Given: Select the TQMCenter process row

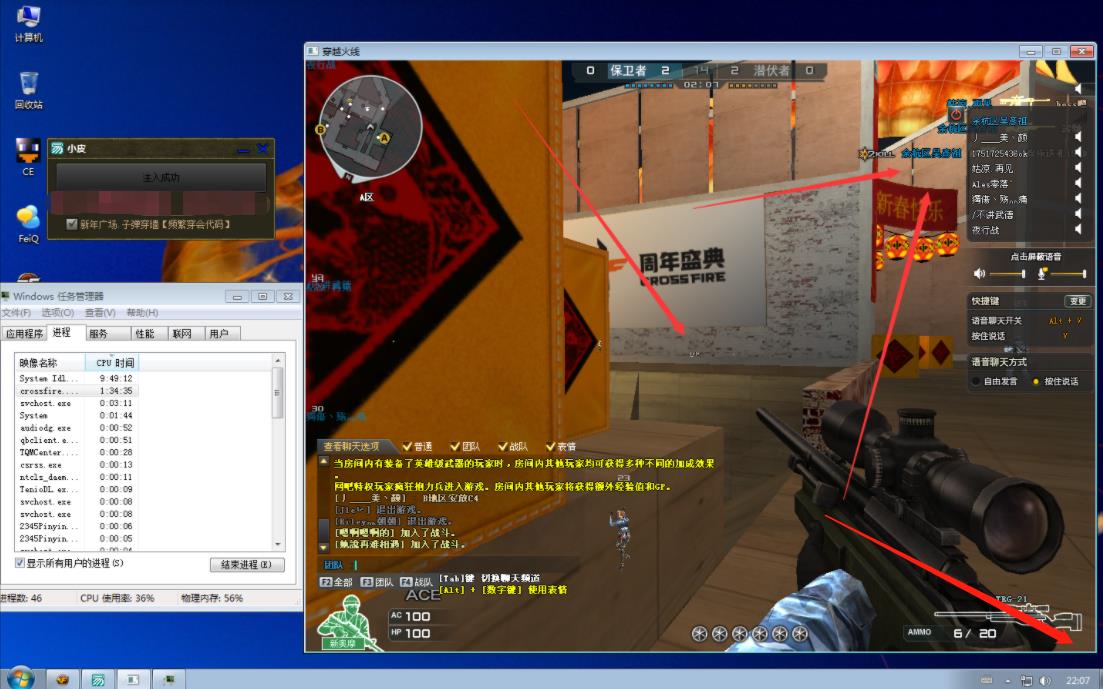Looking at the screenshot, I should [77, 452].
